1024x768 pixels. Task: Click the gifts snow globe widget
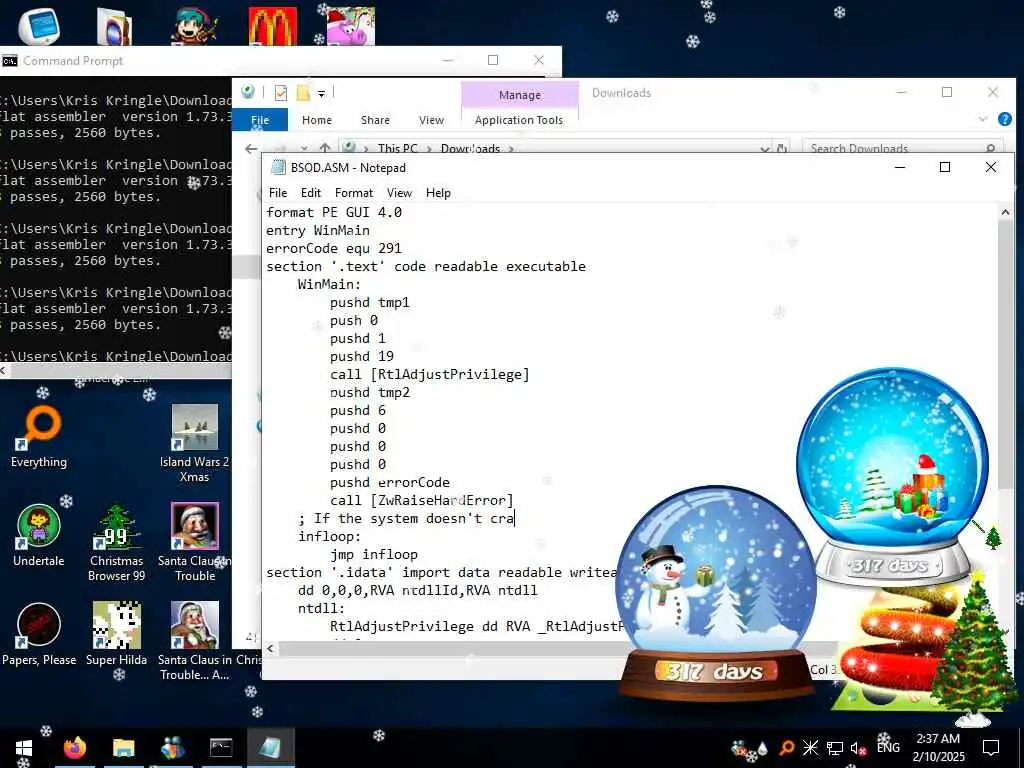(892, 477)
